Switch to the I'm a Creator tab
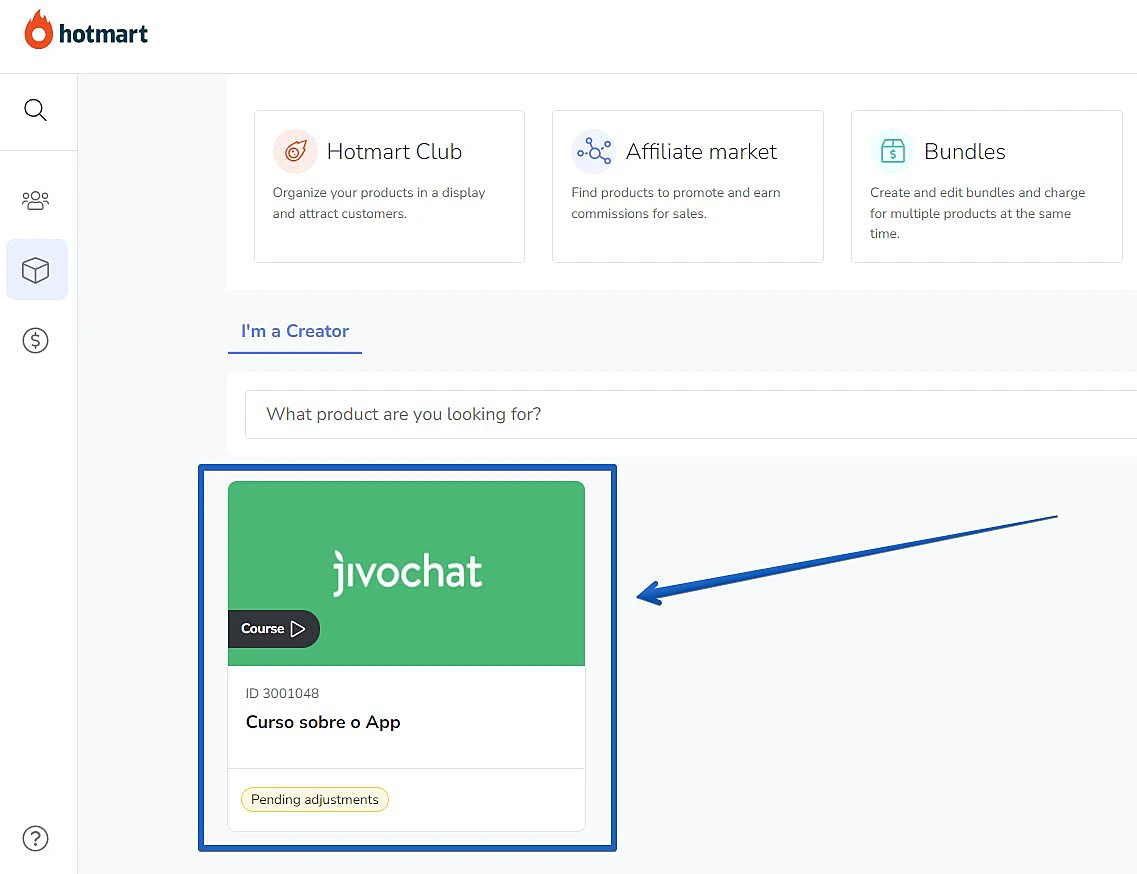 (295, 331)
